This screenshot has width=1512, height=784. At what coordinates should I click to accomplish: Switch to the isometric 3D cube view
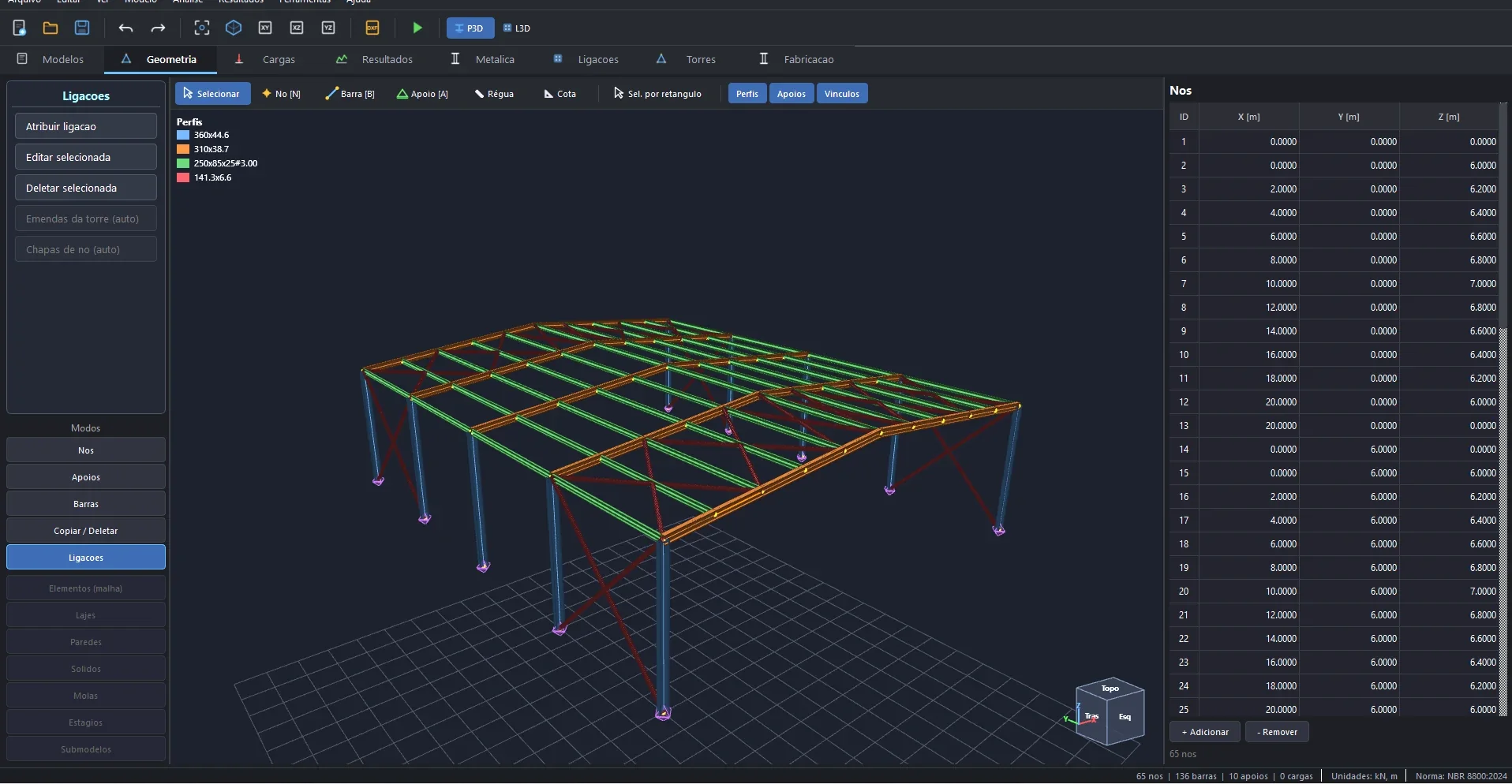pos(234,28)
